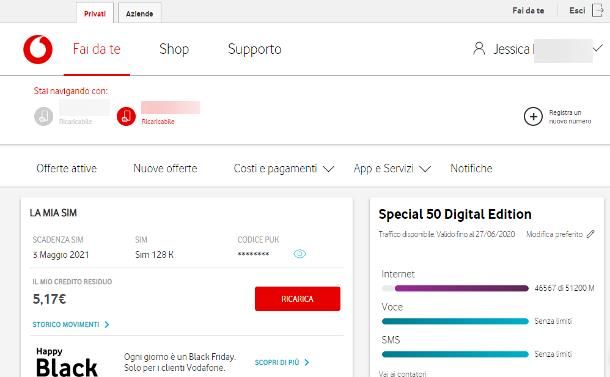Switch to the Privati tab
The image size is (610, 377).
point(95,14)
